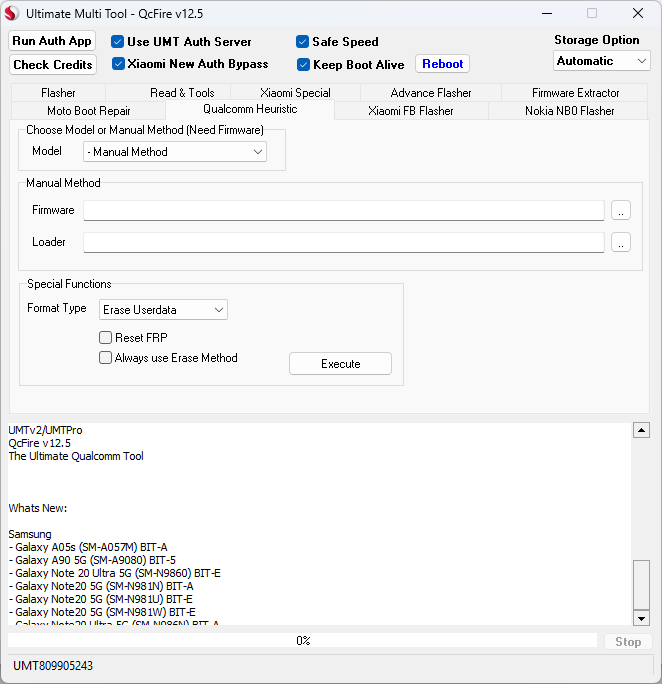This screenshot has height=684, width=662.
Task: Select the Qualcomm Heuristic tab
Action: tap(250, 109)
